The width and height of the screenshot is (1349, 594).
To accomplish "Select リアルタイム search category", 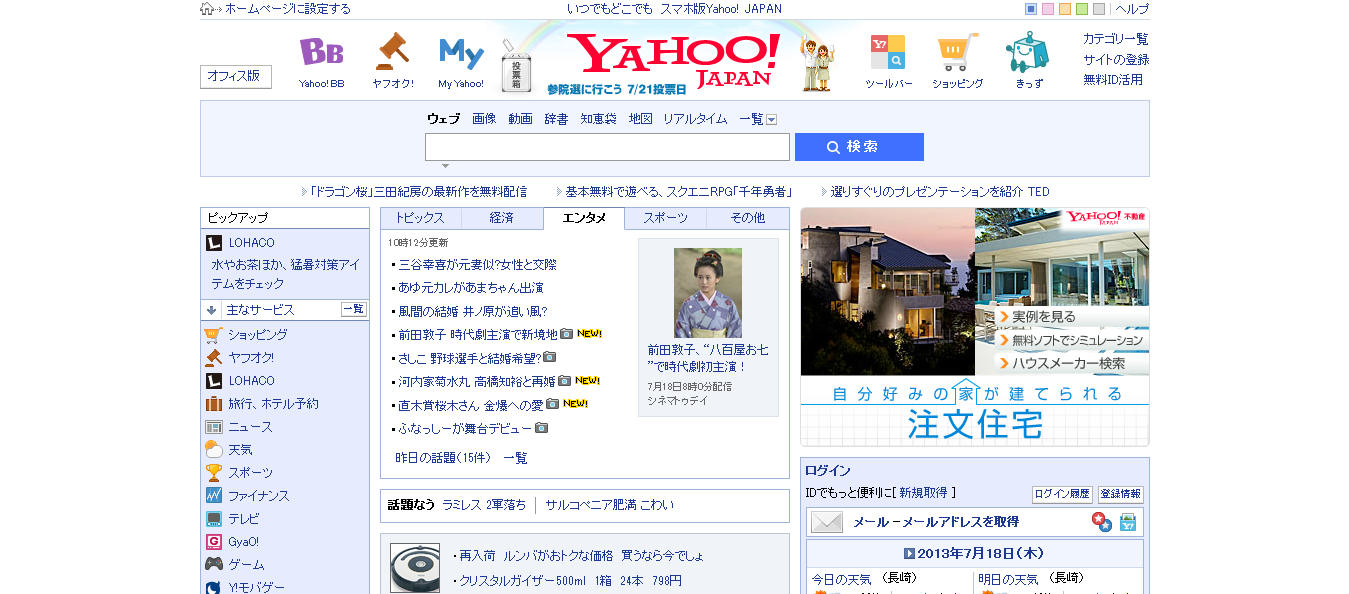I will tap(695, 119).
